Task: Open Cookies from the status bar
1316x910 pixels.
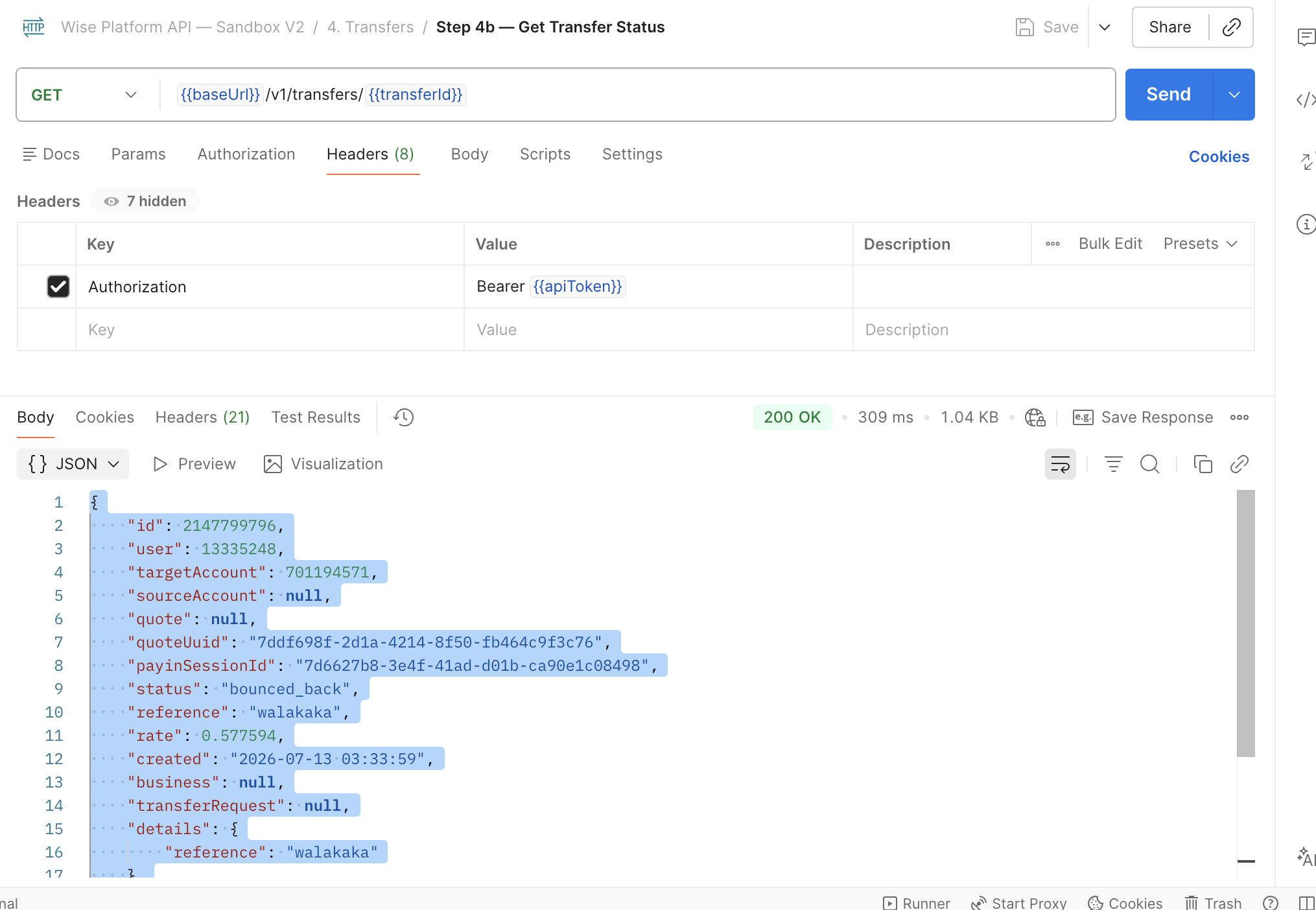Action: (1125, 903)
